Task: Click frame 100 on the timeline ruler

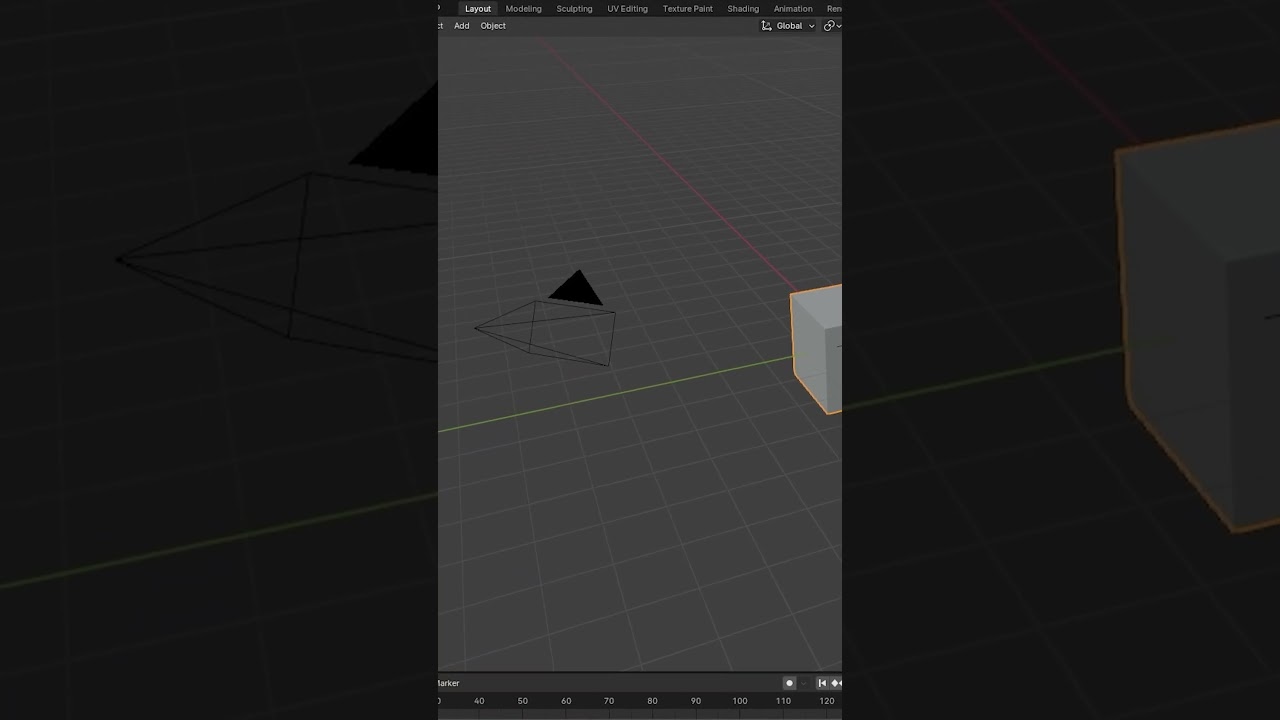Action: coord(740,701)
